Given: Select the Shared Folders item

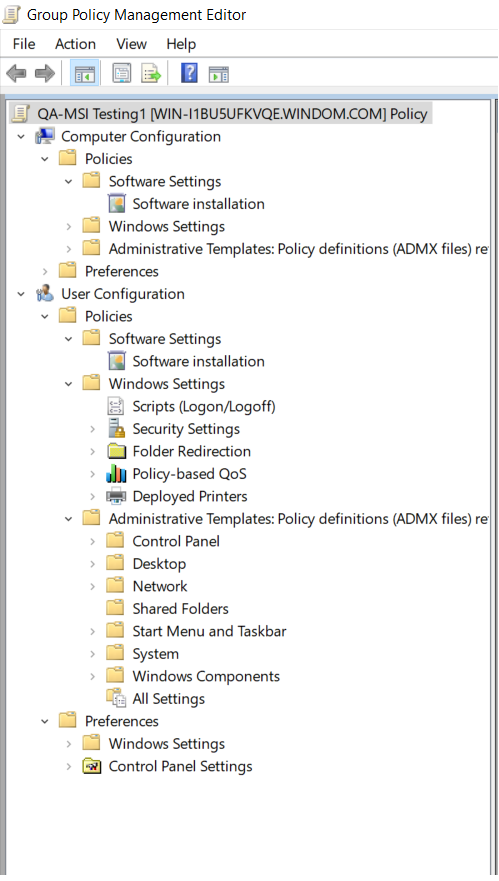Looking at the screenshot, I should (x=180, y=608).
